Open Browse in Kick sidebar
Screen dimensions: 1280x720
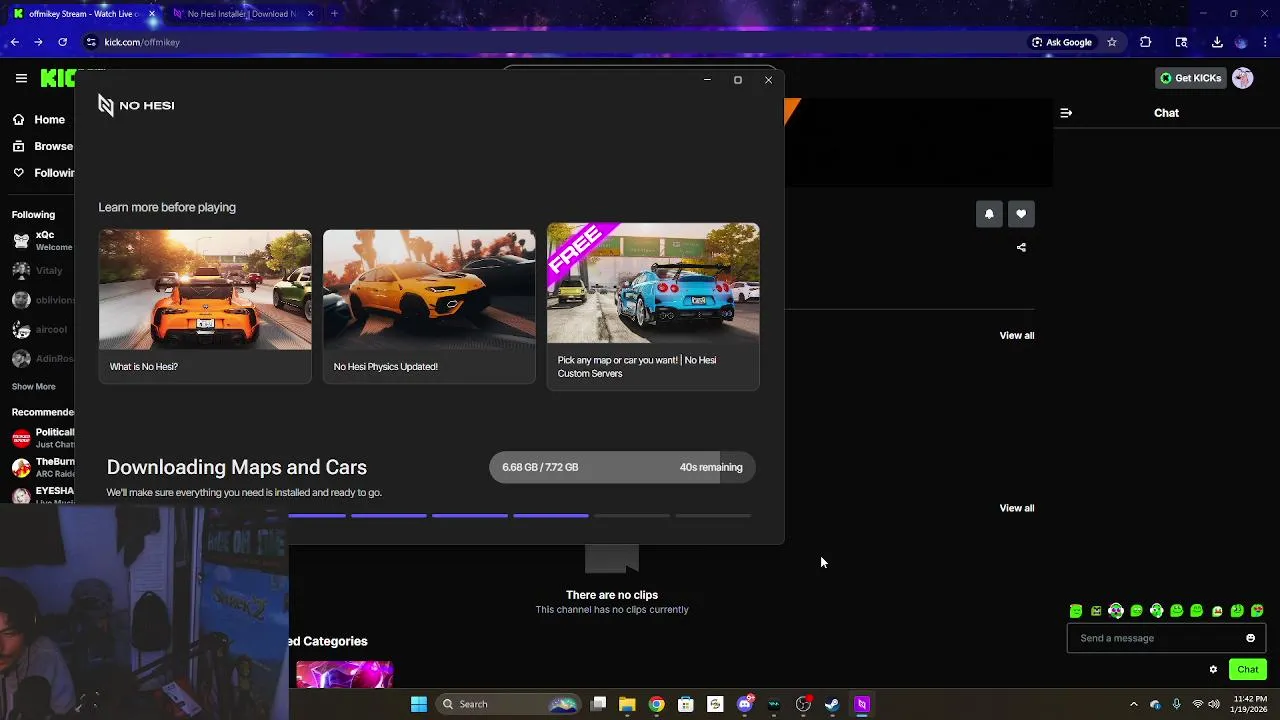[42, 146]
